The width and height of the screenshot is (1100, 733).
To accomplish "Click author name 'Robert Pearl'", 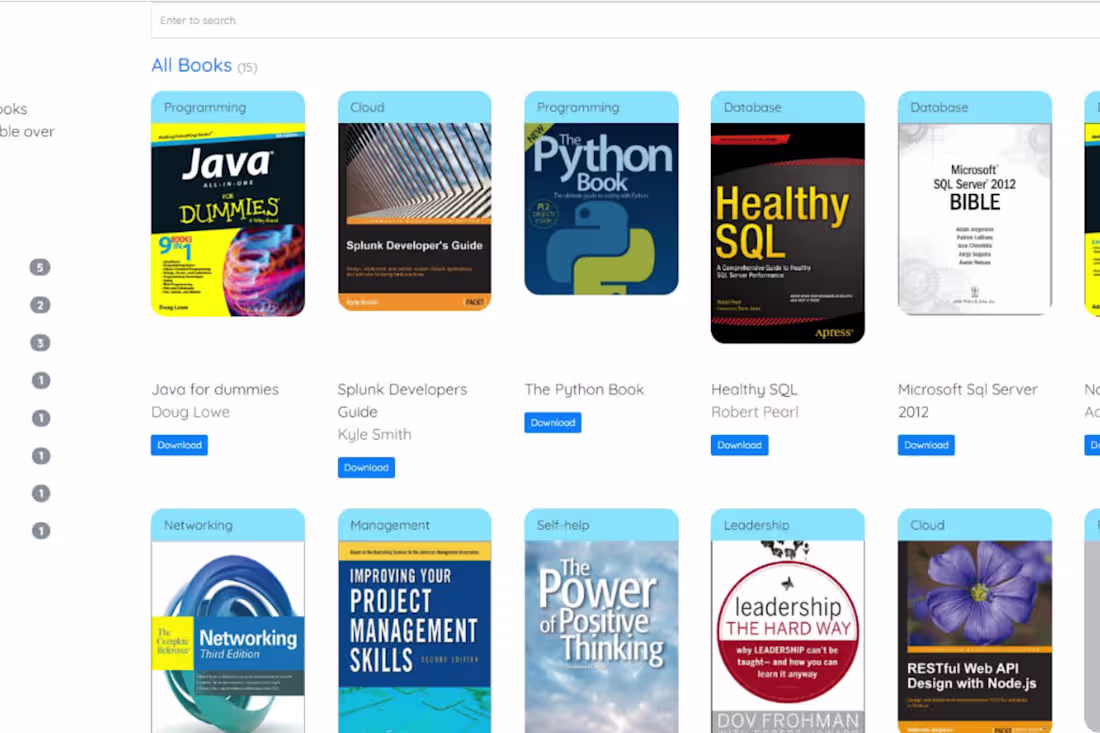I will 754,412.
